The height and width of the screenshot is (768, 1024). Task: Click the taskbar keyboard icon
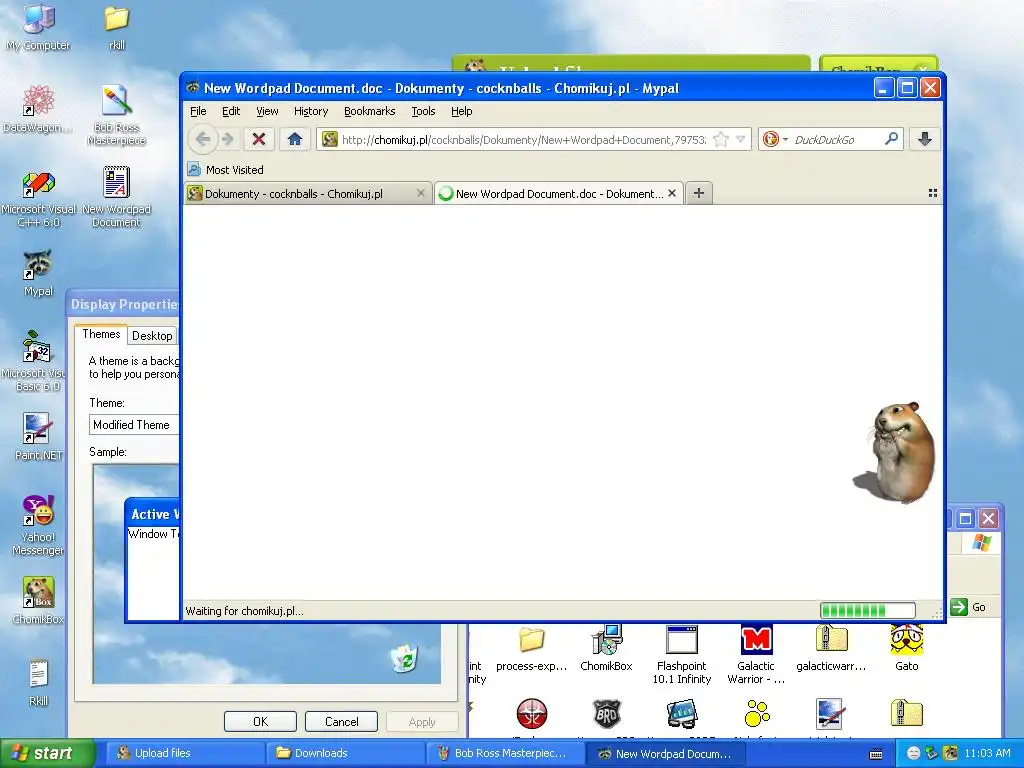(x=876, y=754)
